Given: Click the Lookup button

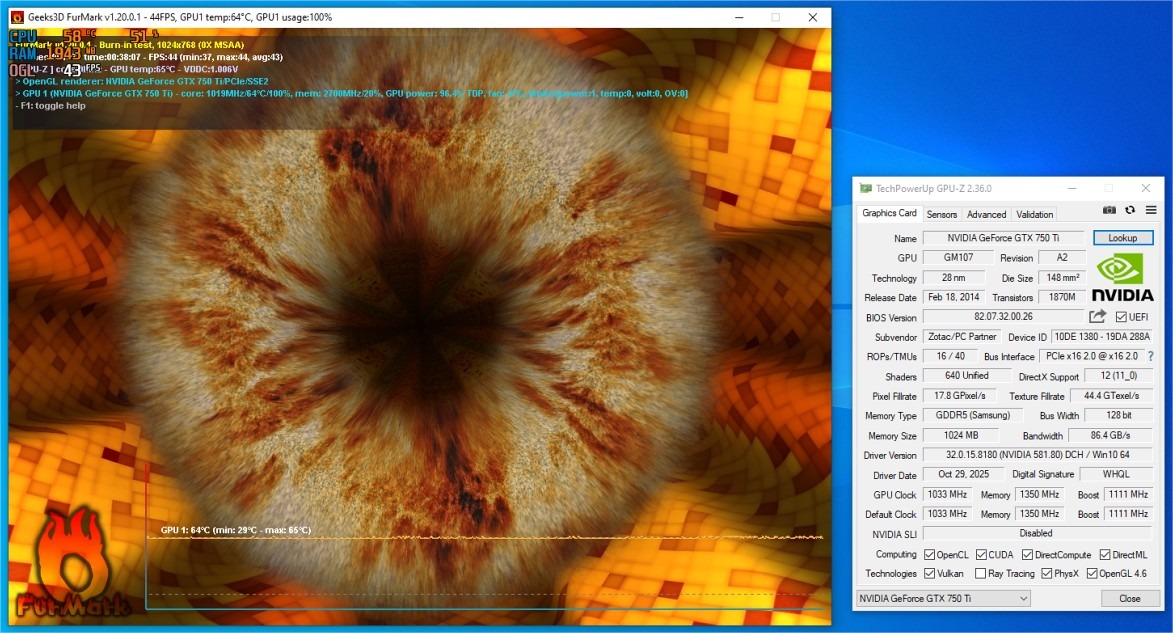Looking at the screenshot, I should [x=1123, y=238].
